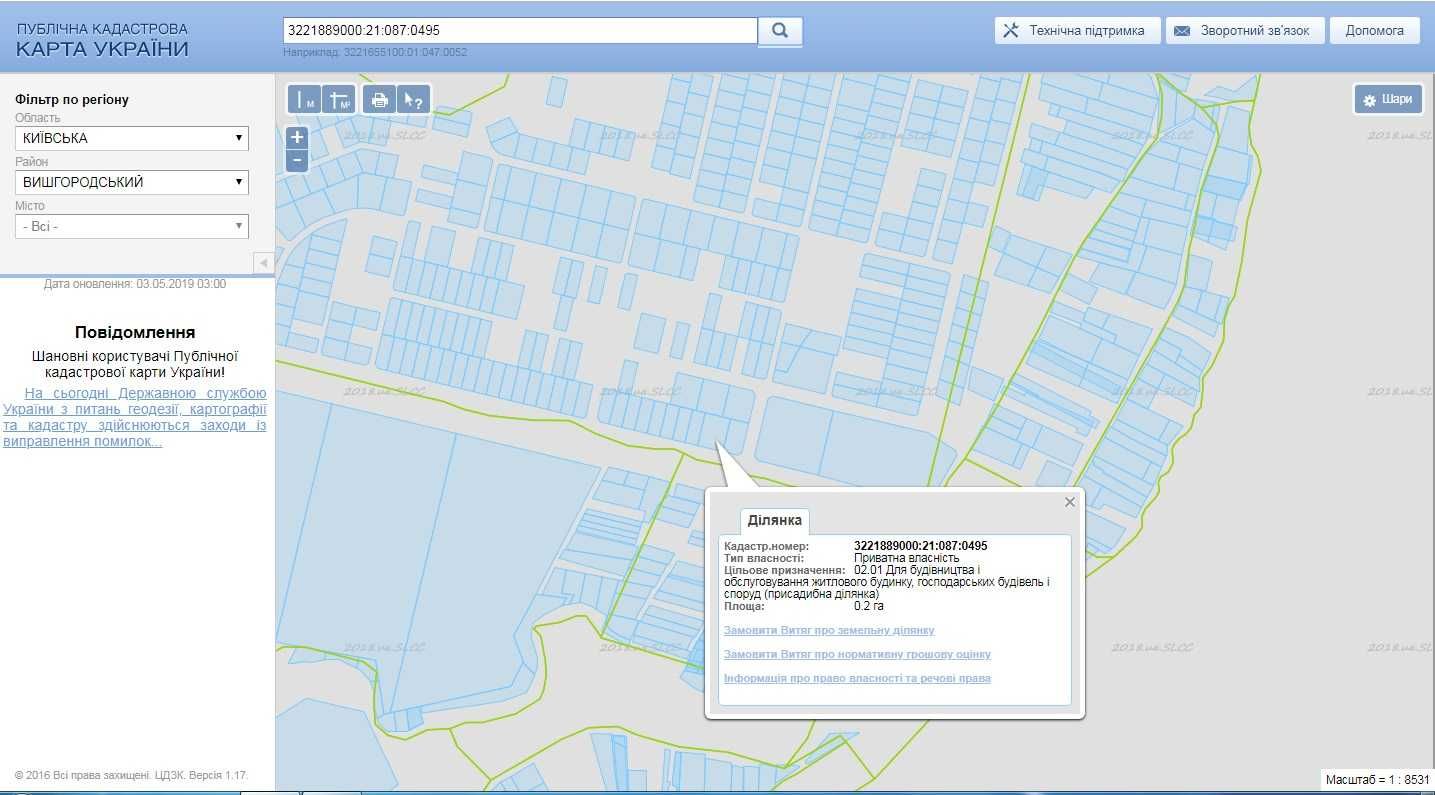
Task: Expand the Місто dropdown showing Всі
Action: pyautogui.click(x=132, y=226)
